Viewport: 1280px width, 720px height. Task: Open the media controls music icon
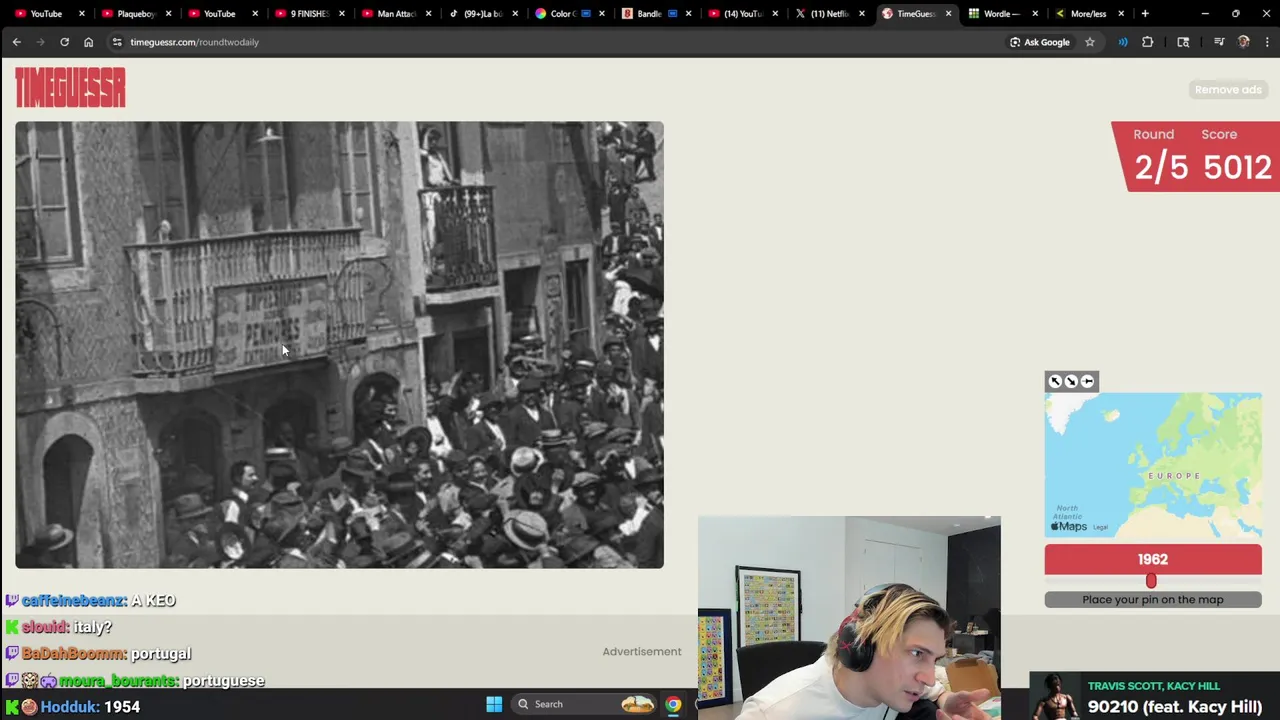(x=1219, y=42)
